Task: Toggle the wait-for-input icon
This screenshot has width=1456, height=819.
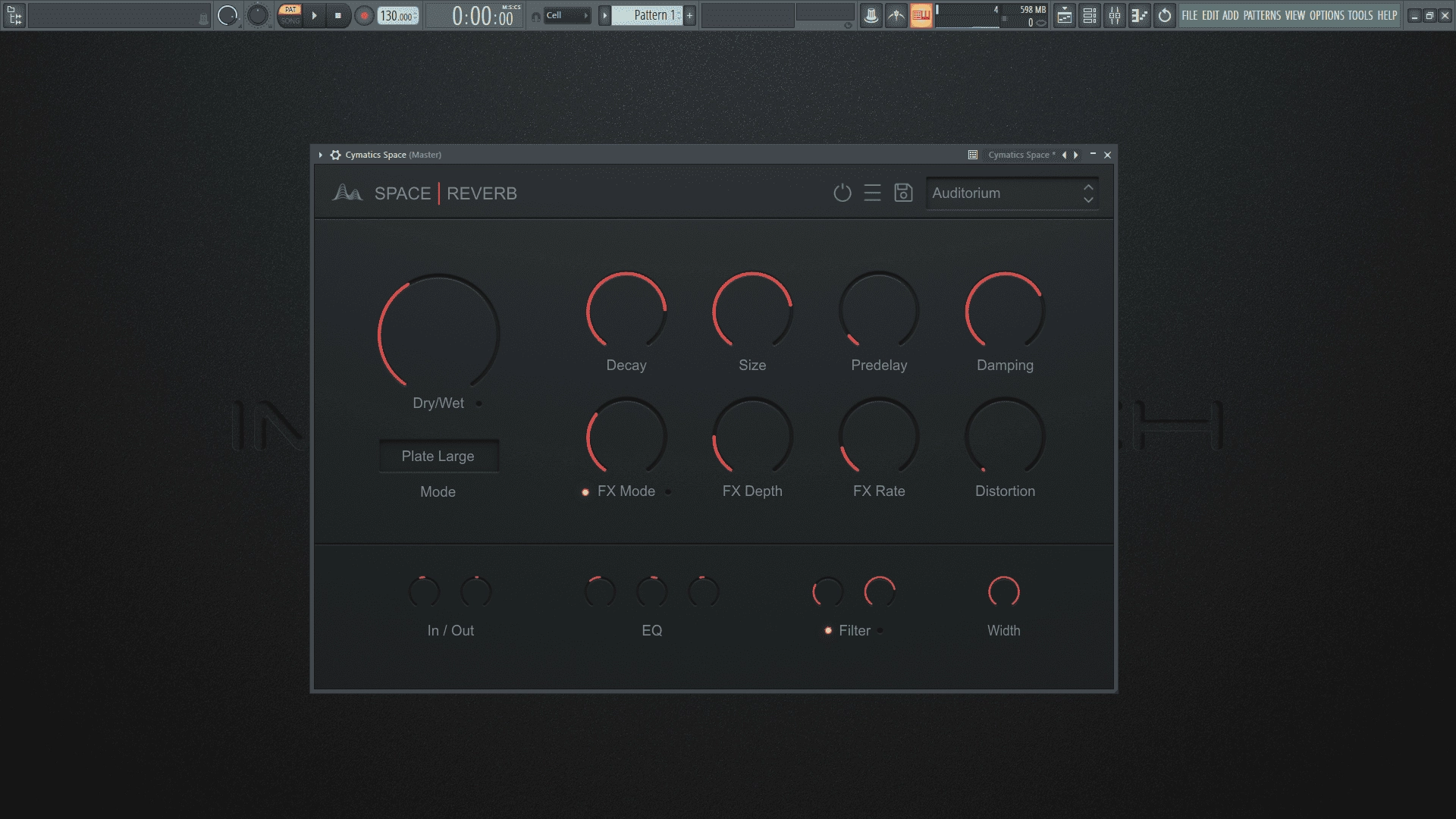Action: (x=896, y=15)
